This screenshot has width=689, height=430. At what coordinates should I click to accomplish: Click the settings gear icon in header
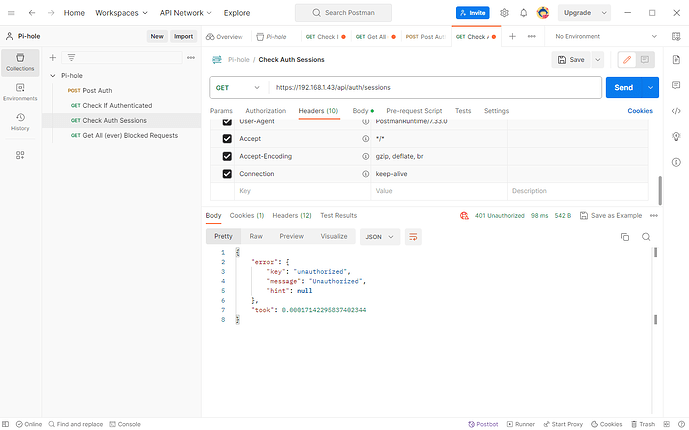[504, 13]
